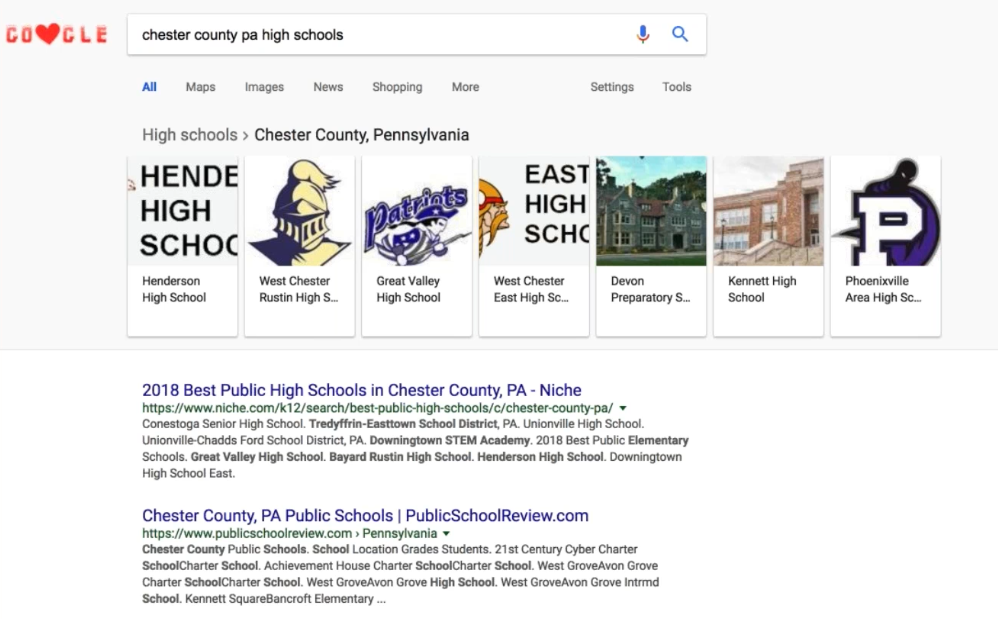Switch to the Images search tab

coord(264,87)
